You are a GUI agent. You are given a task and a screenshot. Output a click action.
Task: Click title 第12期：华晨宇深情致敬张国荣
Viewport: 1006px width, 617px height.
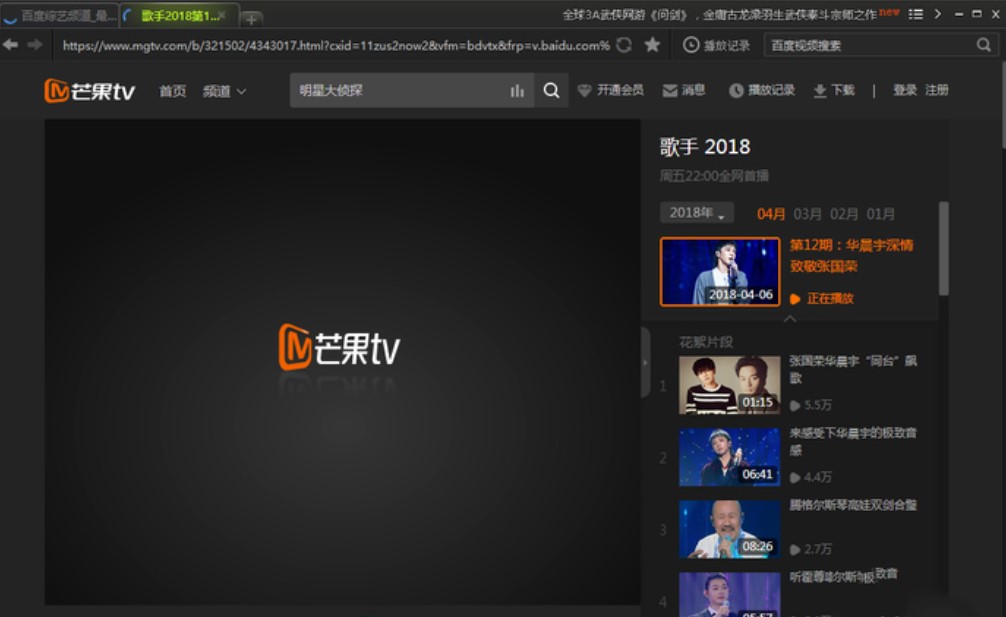tap(851, 255)
